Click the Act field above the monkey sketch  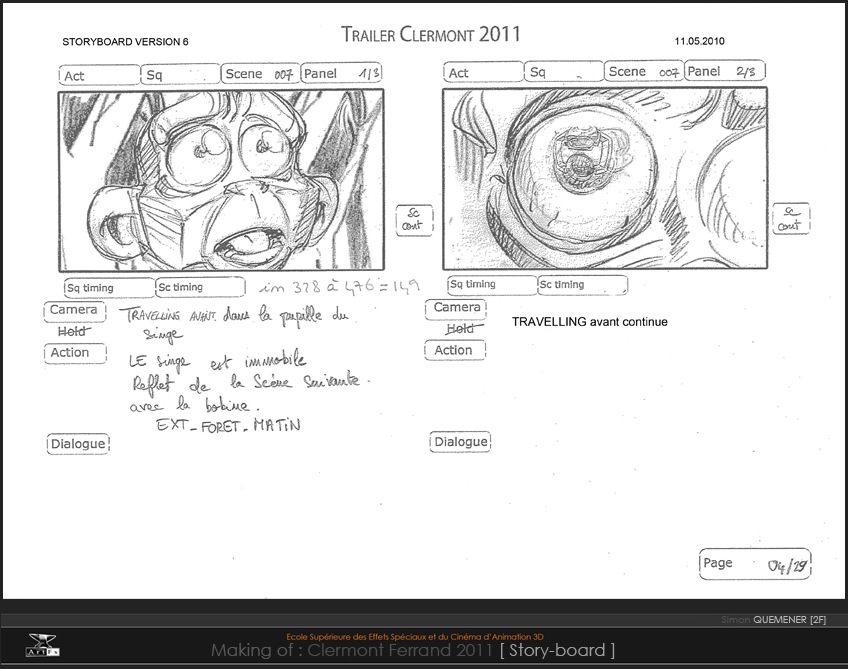point(99,75)
